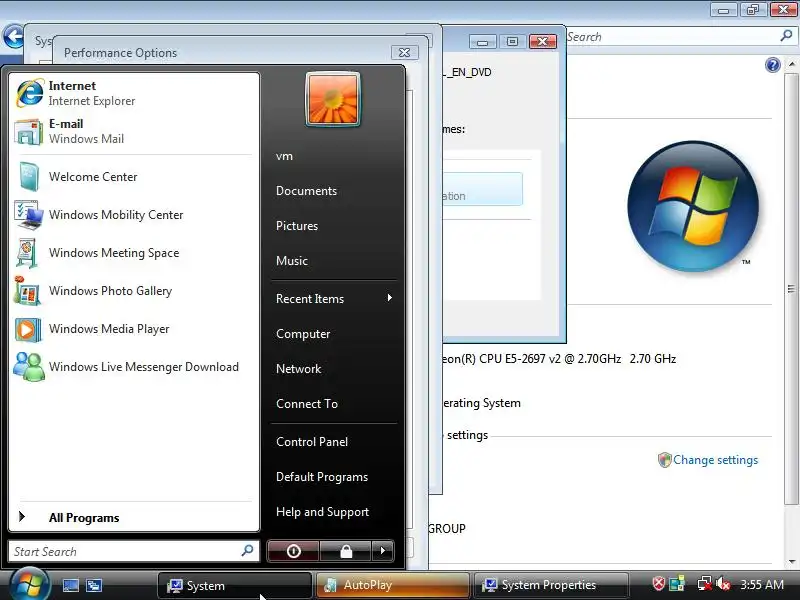Click the Start menu power button

point(293,551)
